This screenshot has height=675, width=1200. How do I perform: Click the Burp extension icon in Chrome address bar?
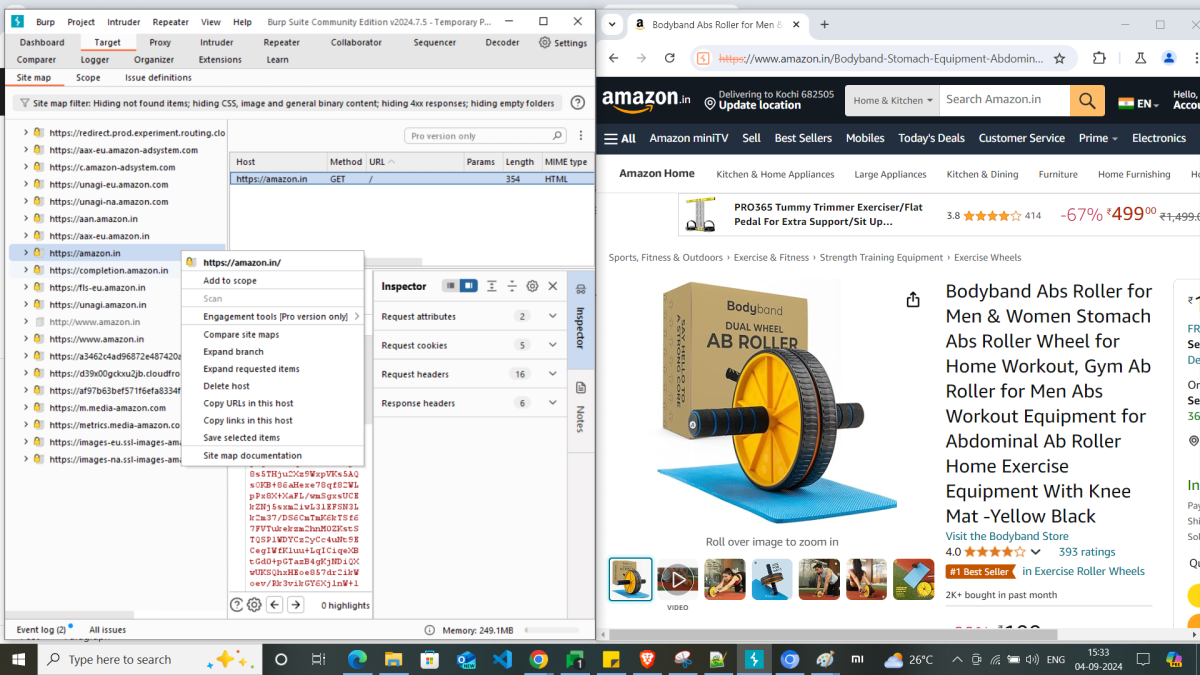coord(703,58)
